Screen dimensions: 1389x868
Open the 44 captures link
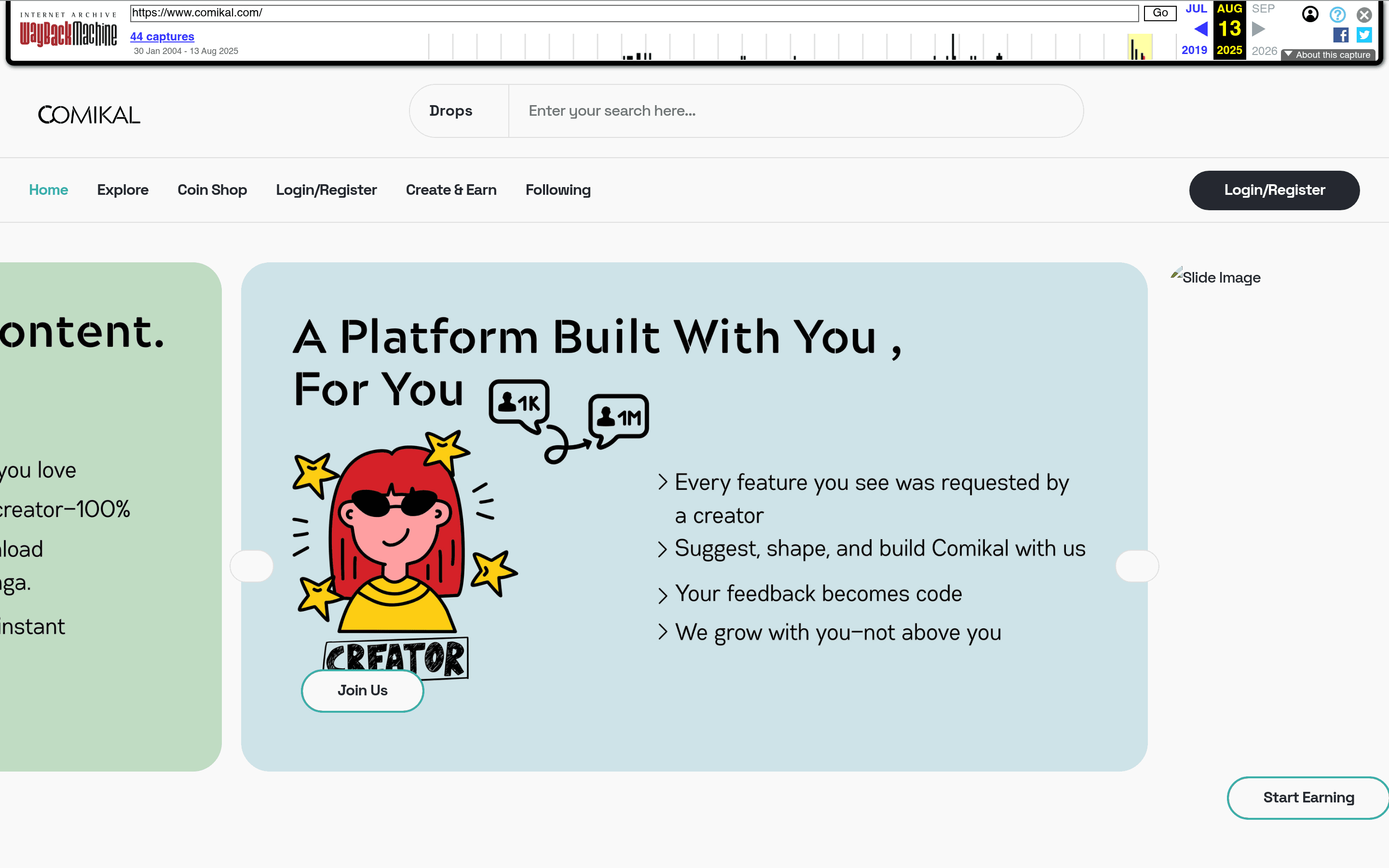(163, 36)
